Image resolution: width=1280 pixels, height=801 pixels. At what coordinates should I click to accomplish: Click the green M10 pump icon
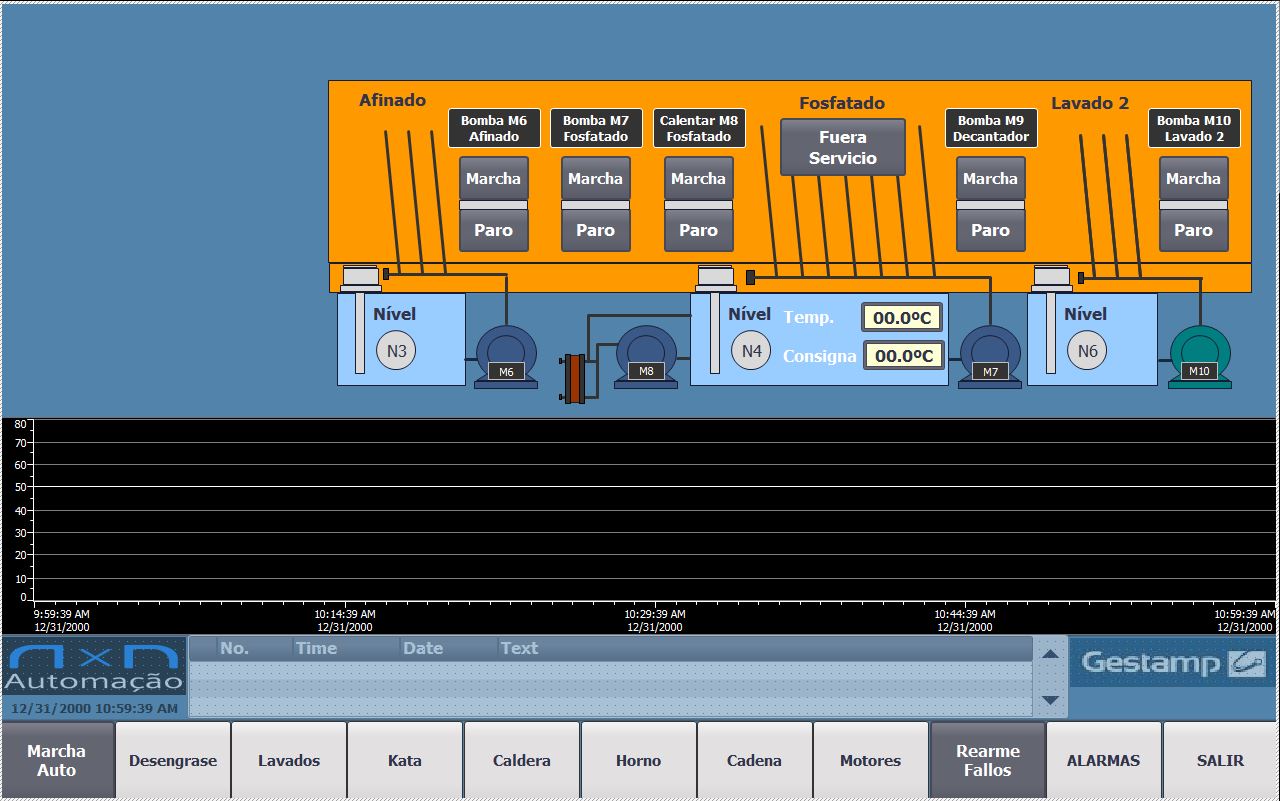pos(1199,355)
